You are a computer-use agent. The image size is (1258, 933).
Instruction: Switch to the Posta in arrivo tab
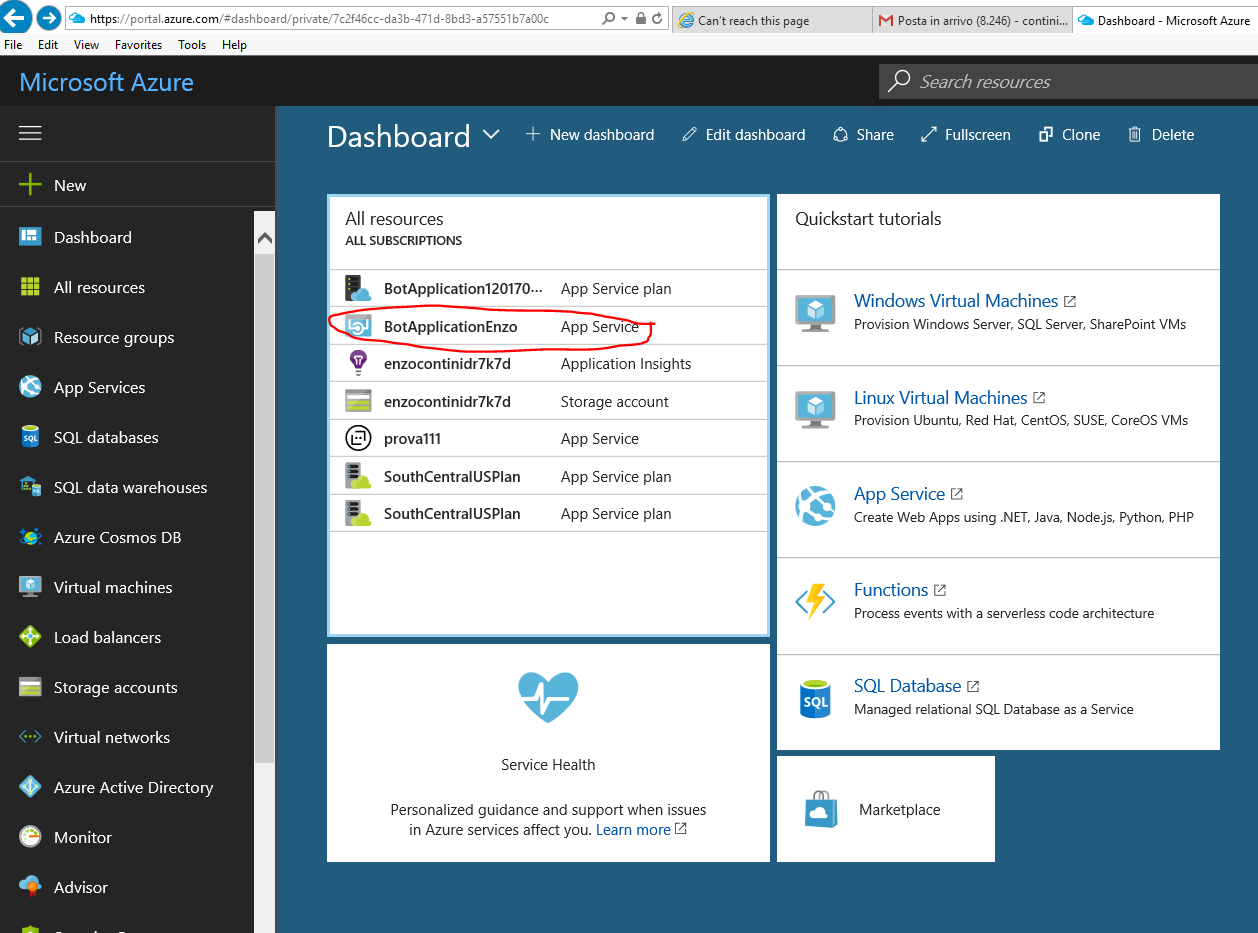[x=970, y=20]
